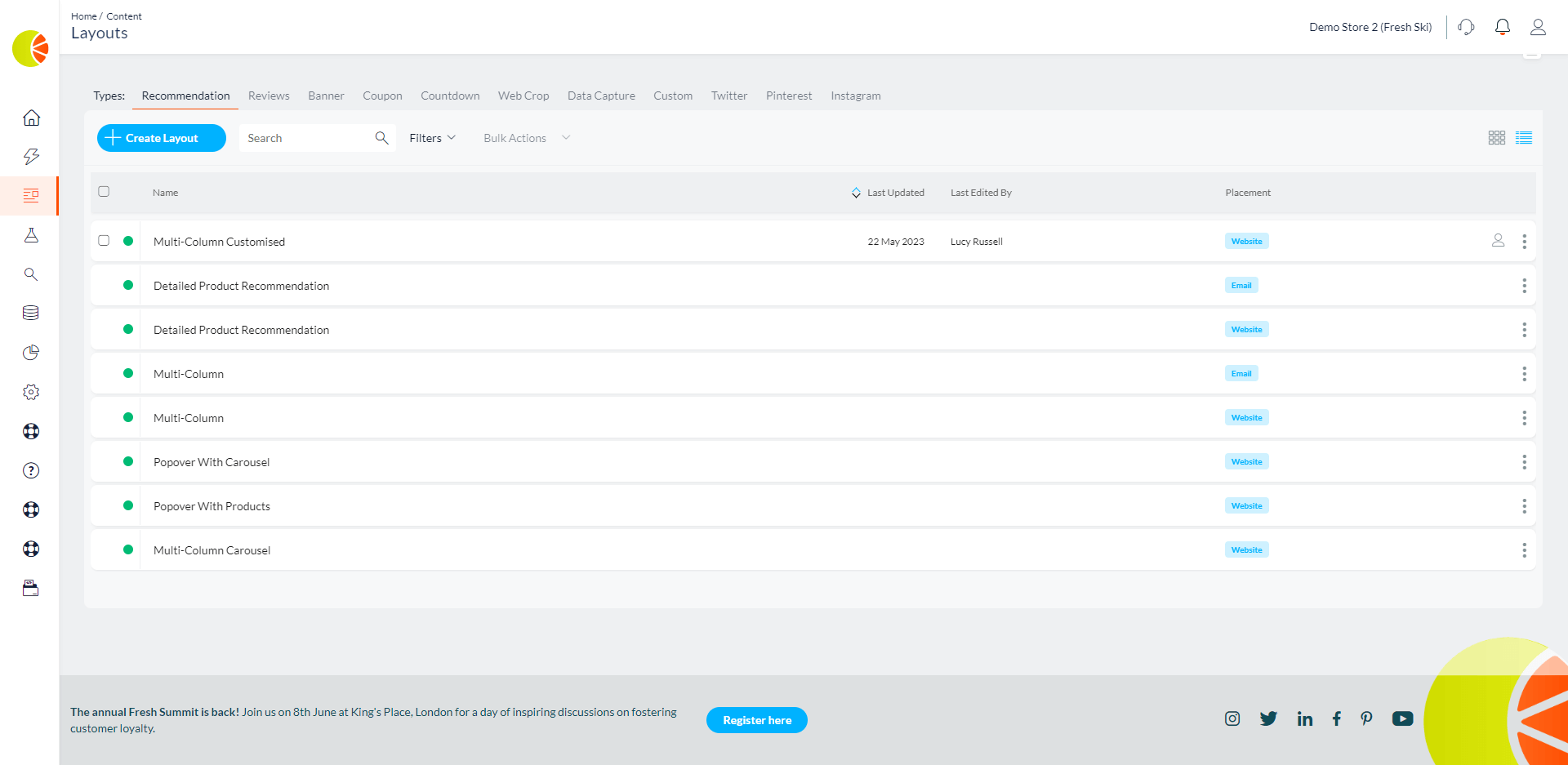Open the notifications bell
Viewport: 1568px width, 765px height.
point(1502,27)
